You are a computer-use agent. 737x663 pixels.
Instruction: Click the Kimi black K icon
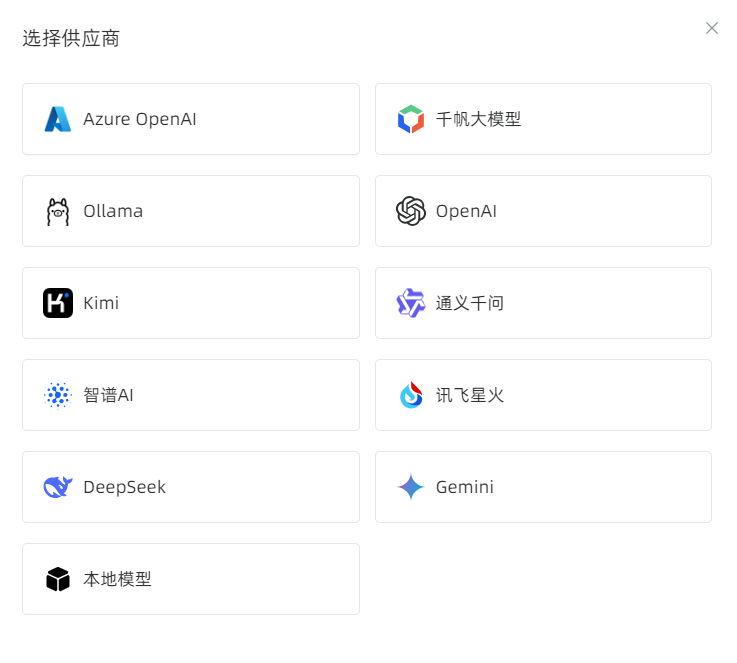click(x=58, y=303)
